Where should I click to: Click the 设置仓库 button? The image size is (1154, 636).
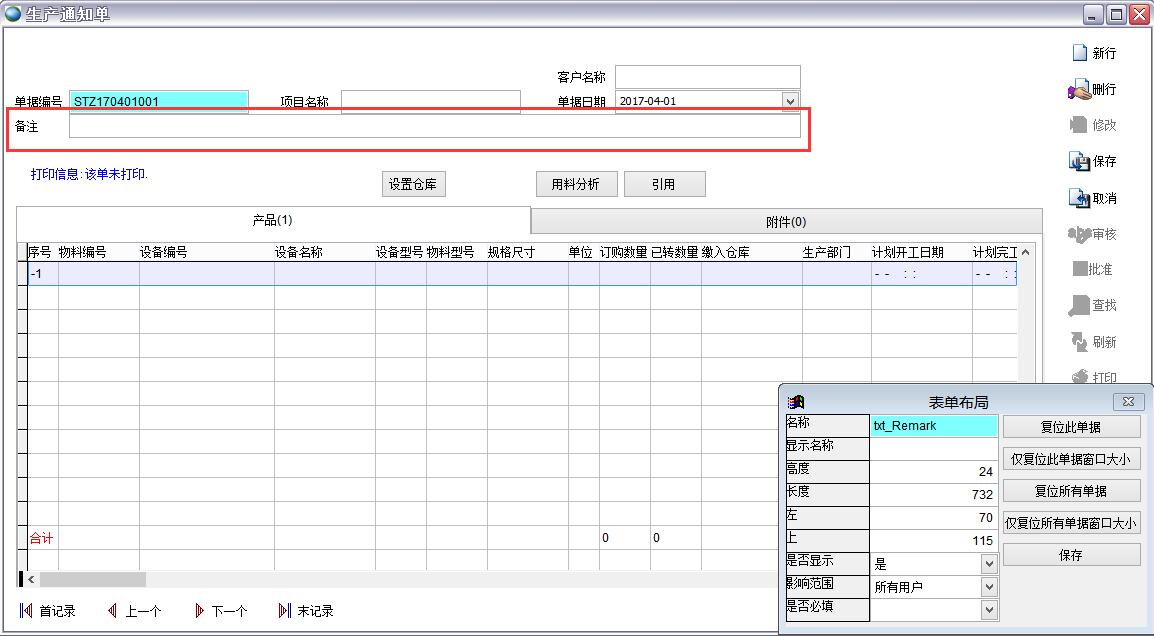click(x=413, y=184)
